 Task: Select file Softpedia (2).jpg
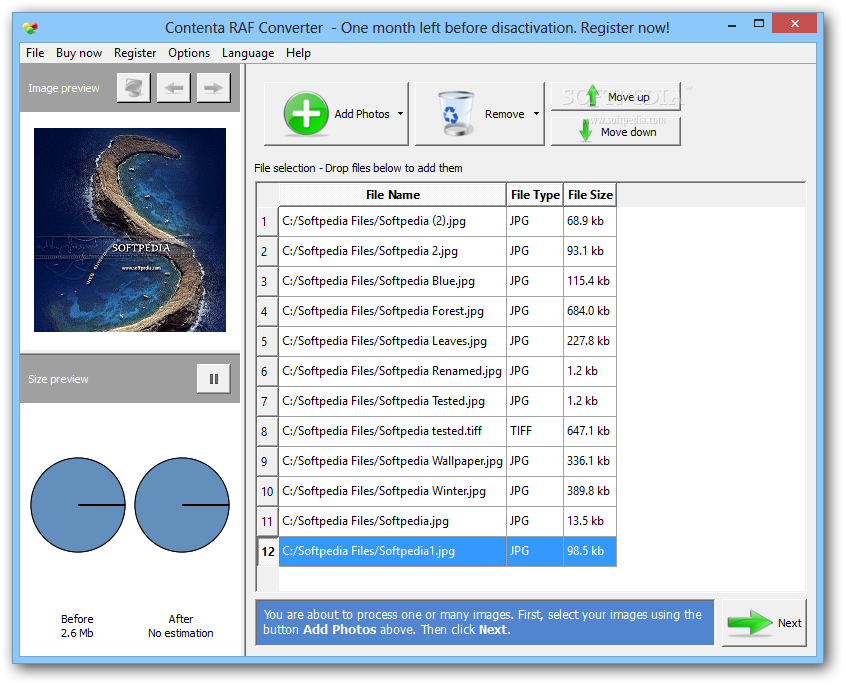click(392, 221)
